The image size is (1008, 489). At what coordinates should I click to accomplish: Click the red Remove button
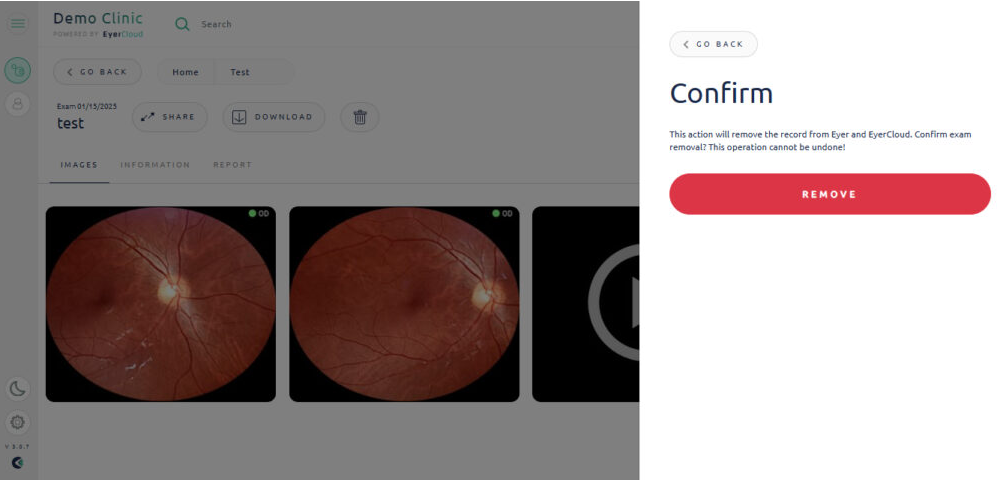pyautogui.click(x=830, y=194)
